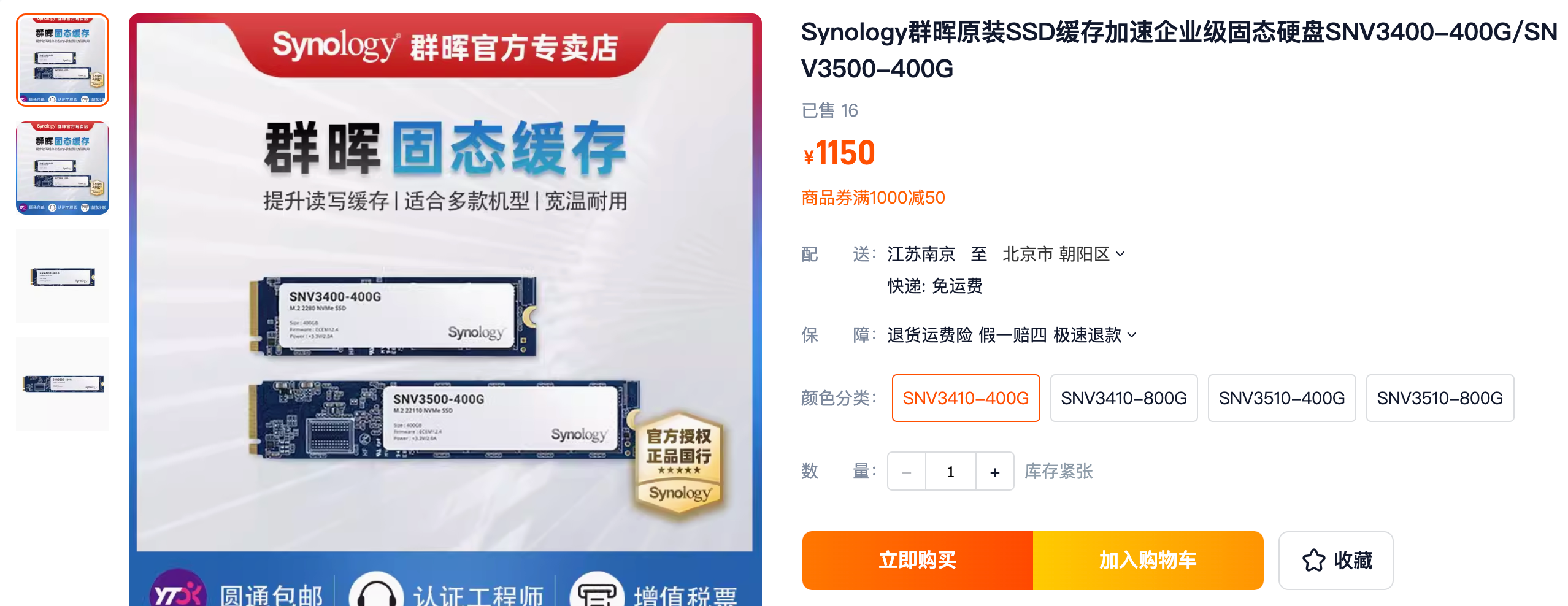Click the quantity number input field
This screenshot has width=1568, height=606.
click(950, 472)
